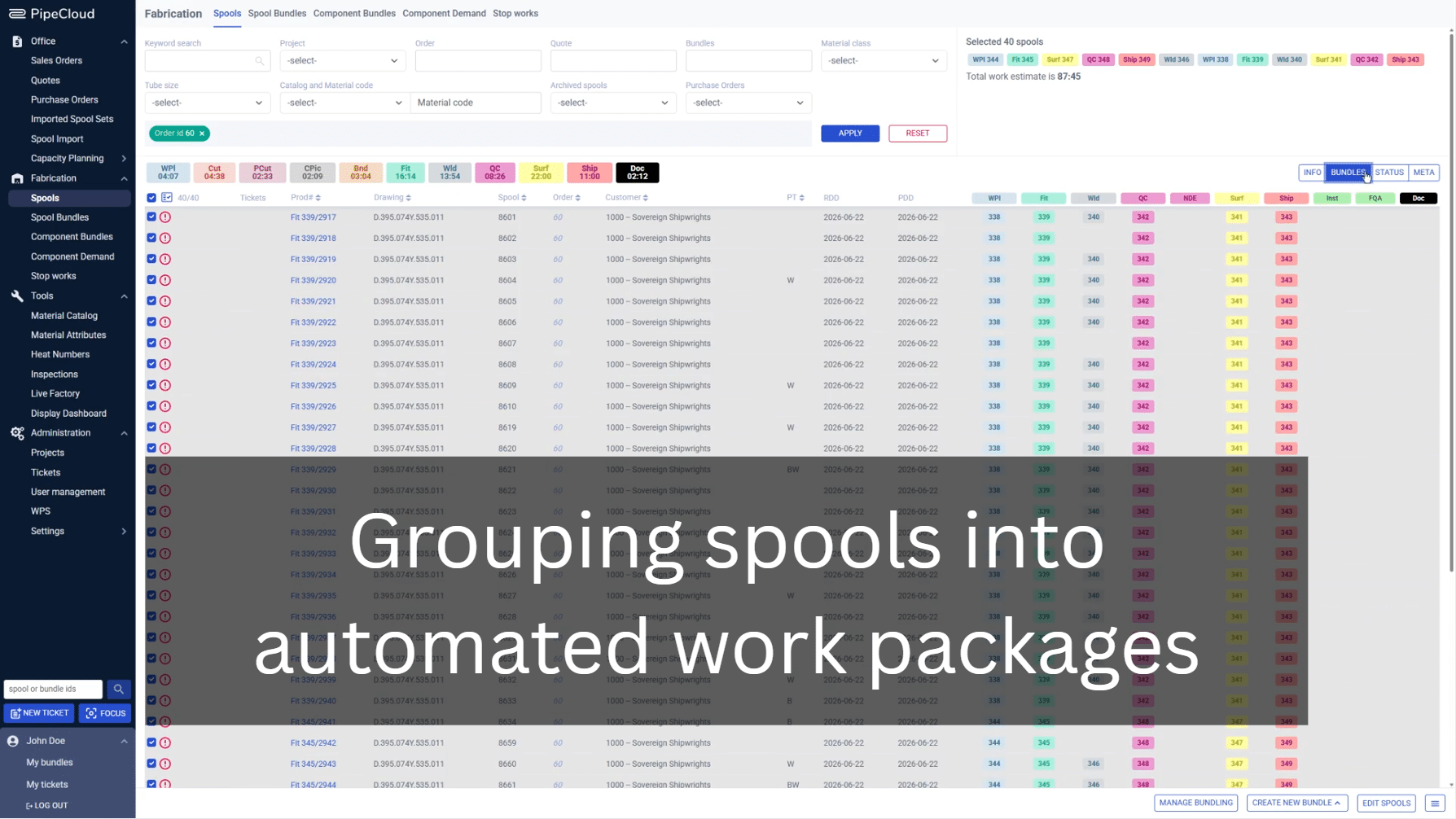The image size is (1456, 819).
Task: Sort by Customer column arrows
Action: click(646, 198)
